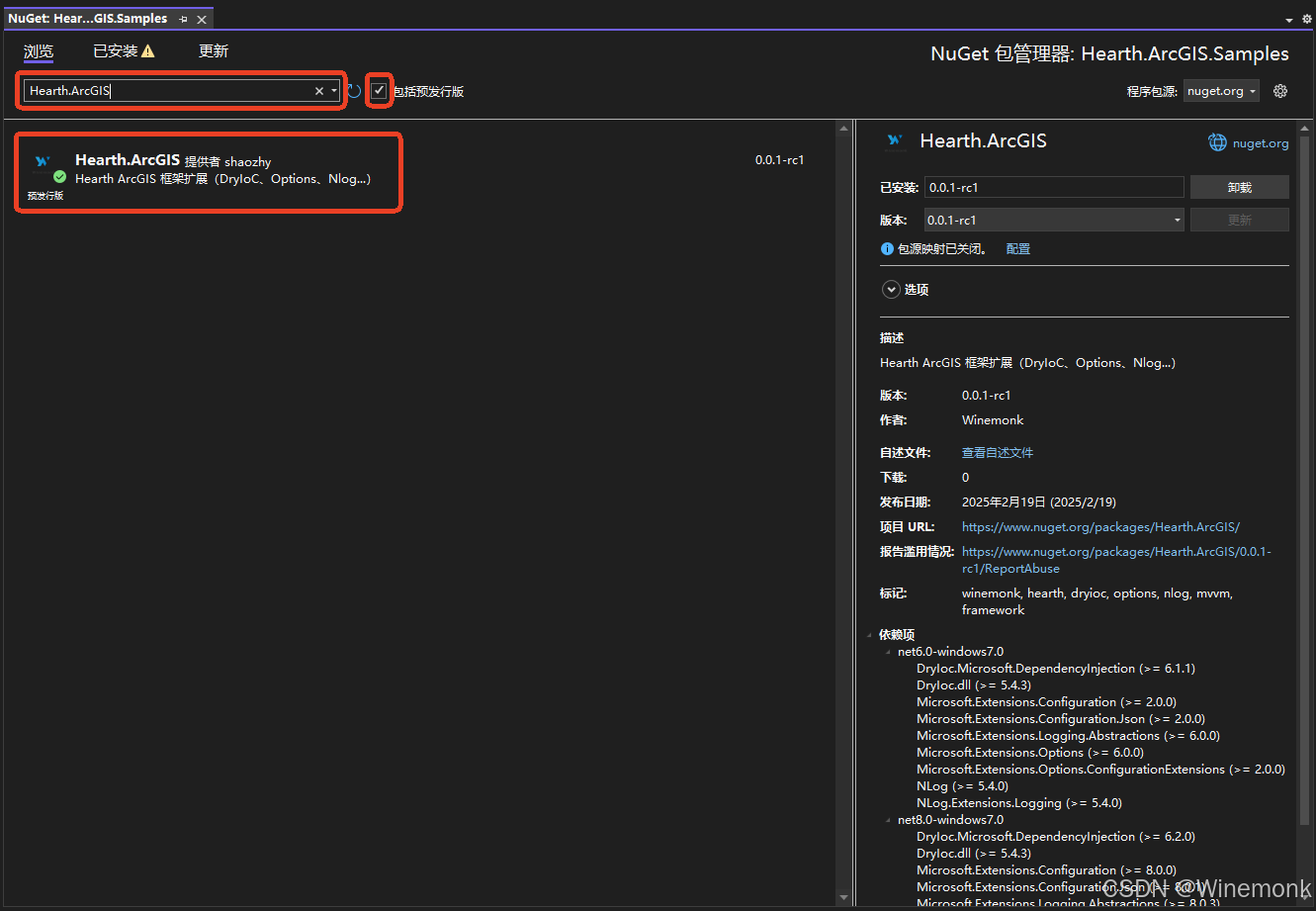Select the DryIoc.dll (>= 5.4.3) entry under net6.0

point(974,685)
